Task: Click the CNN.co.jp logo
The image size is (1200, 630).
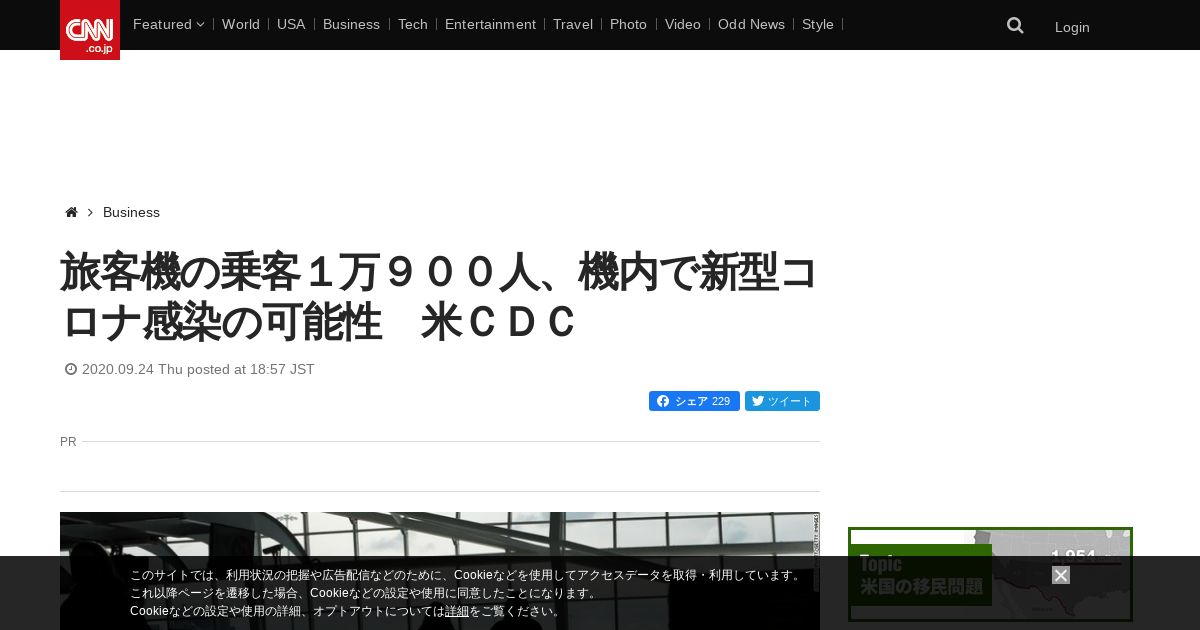Action: point(90,30)
